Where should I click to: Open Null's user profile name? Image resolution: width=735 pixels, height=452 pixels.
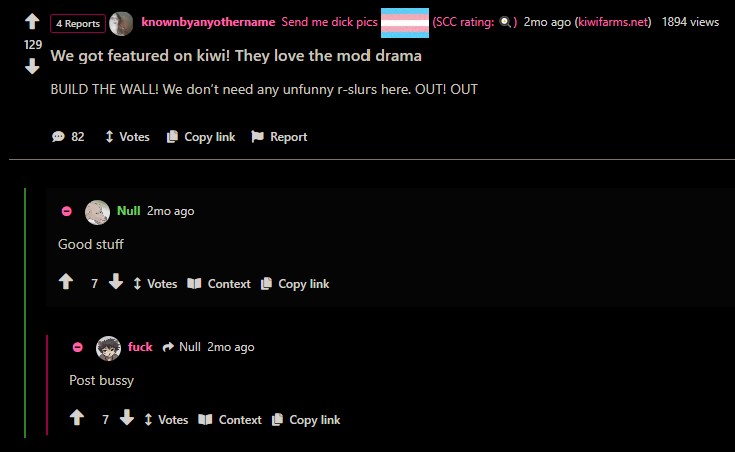128,211
